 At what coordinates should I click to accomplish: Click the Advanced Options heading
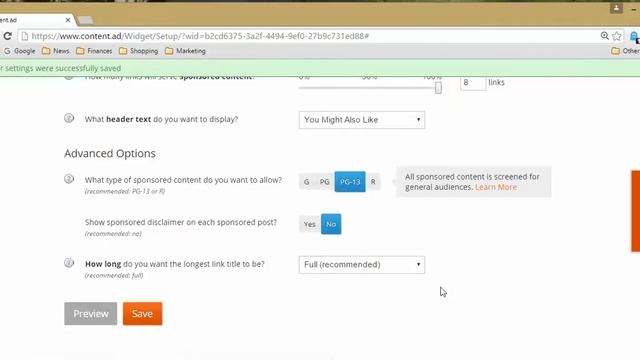tap(110, 153)
